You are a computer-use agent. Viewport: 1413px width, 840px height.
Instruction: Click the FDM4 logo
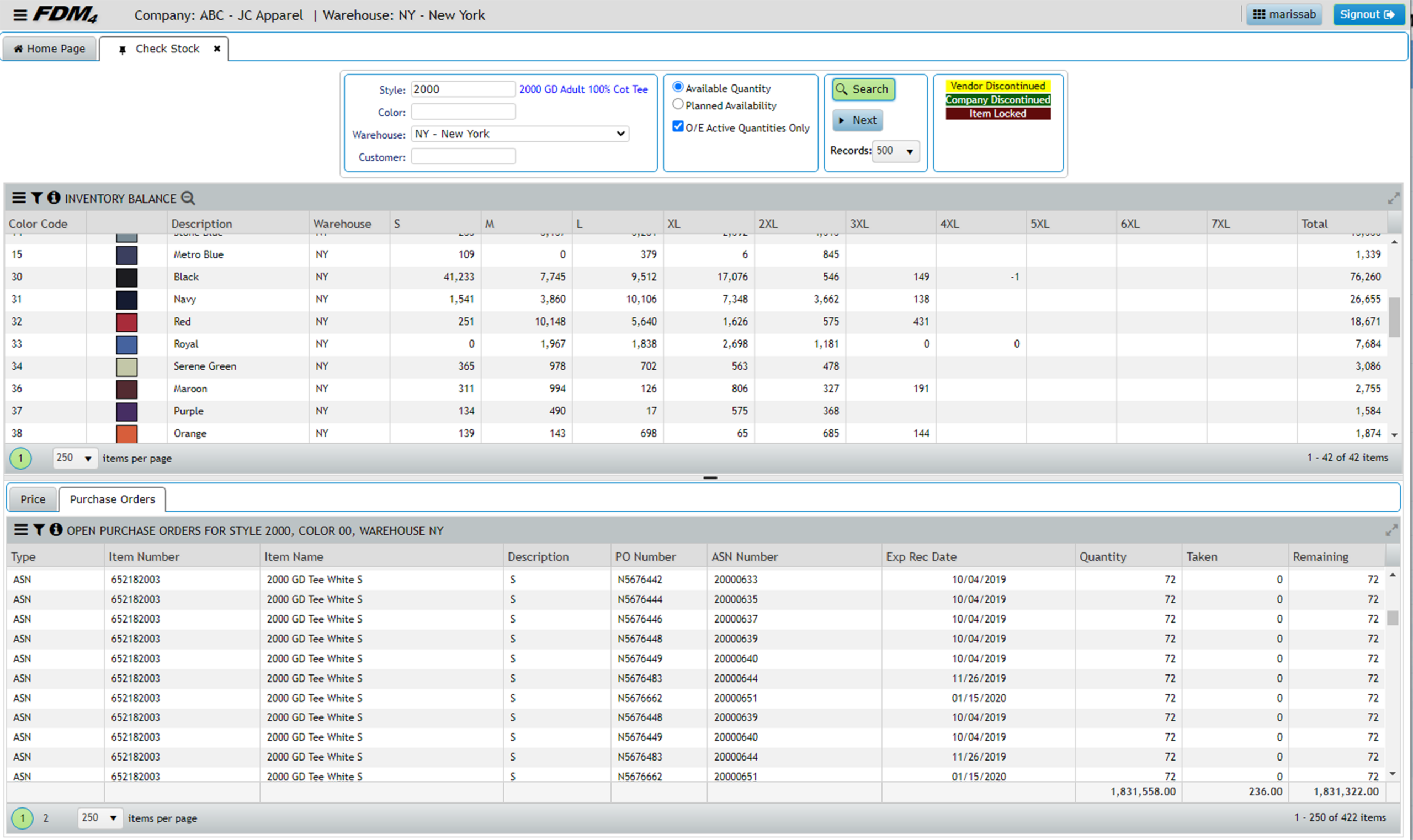[65, 14]
